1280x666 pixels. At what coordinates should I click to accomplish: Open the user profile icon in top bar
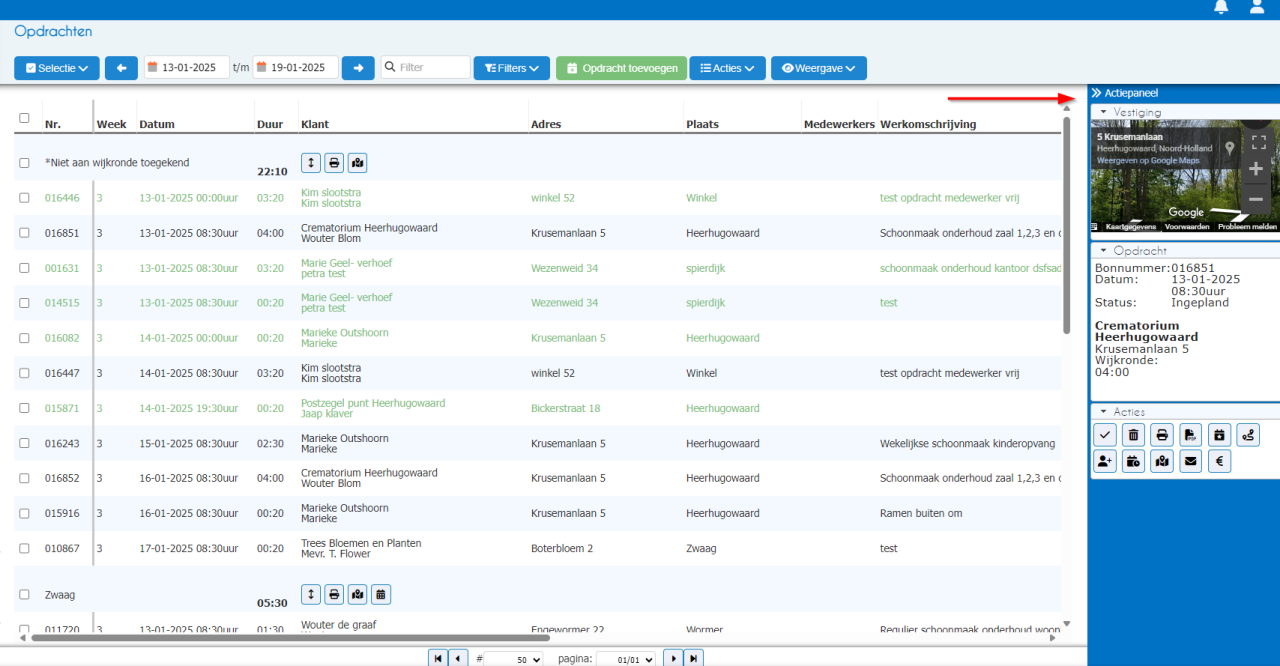pyautogui.click(x=1257, y=7)
